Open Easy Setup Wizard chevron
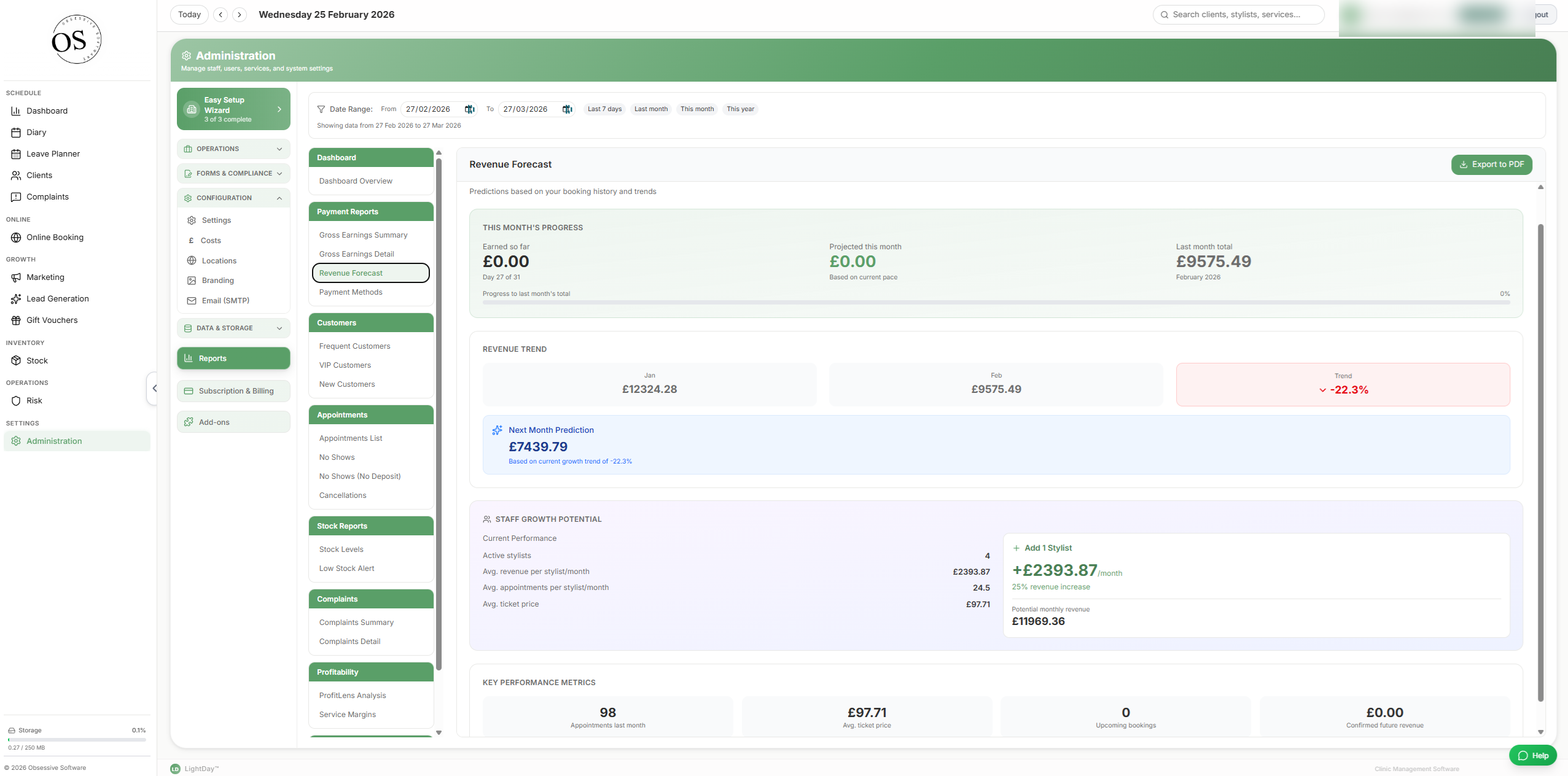 [279, 109]
